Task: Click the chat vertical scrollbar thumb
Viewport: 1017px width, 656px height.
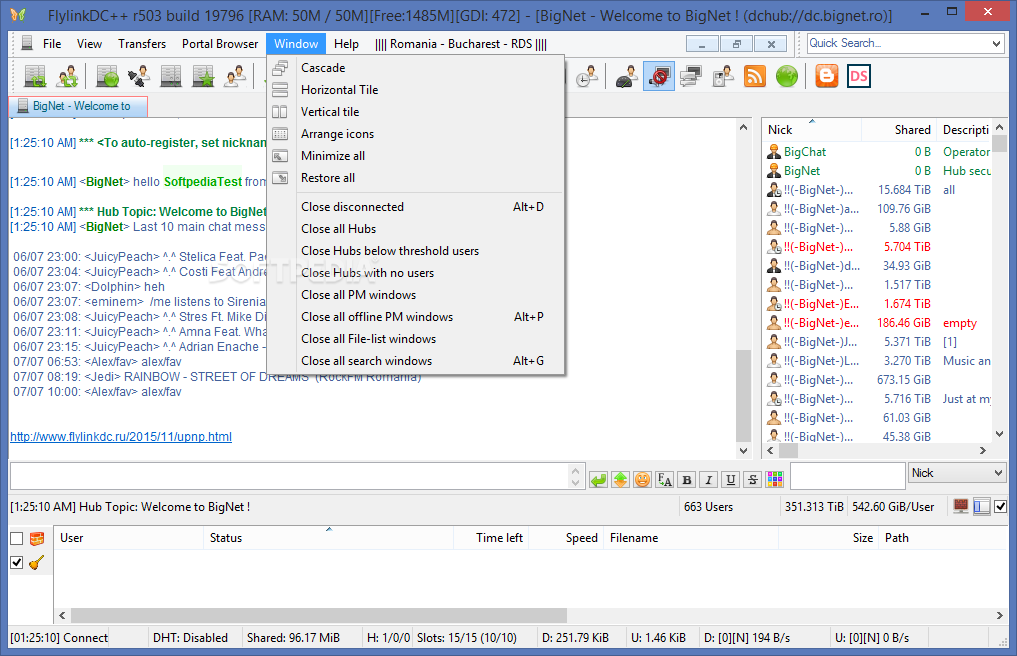Action: tap(743, 395)
